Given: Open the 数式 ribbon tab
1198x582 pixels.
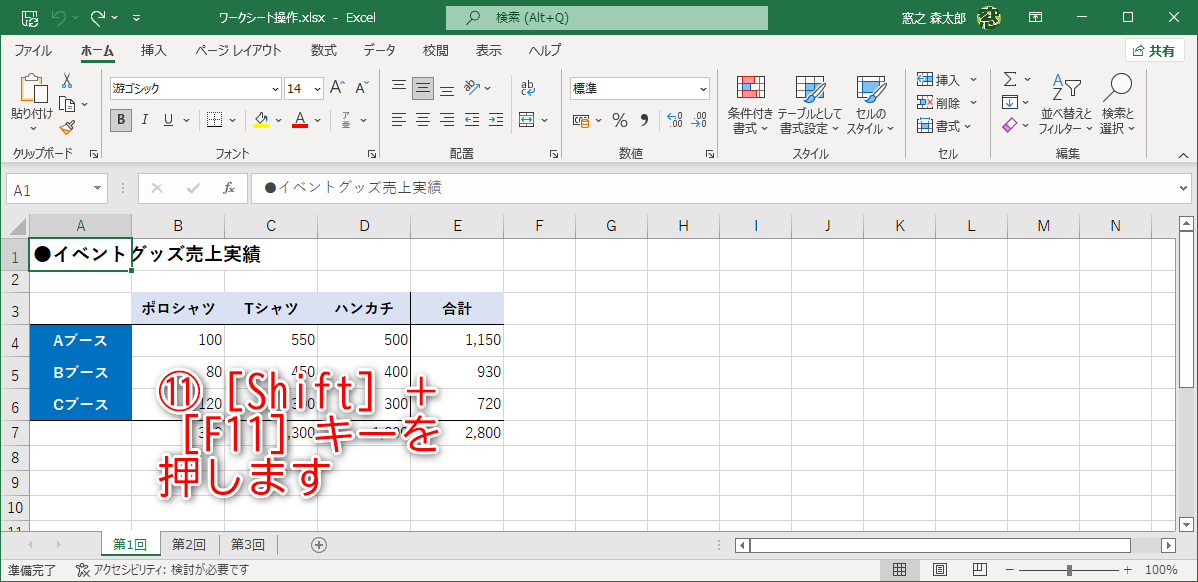Looking at the screenshot, I should point(324,50).
